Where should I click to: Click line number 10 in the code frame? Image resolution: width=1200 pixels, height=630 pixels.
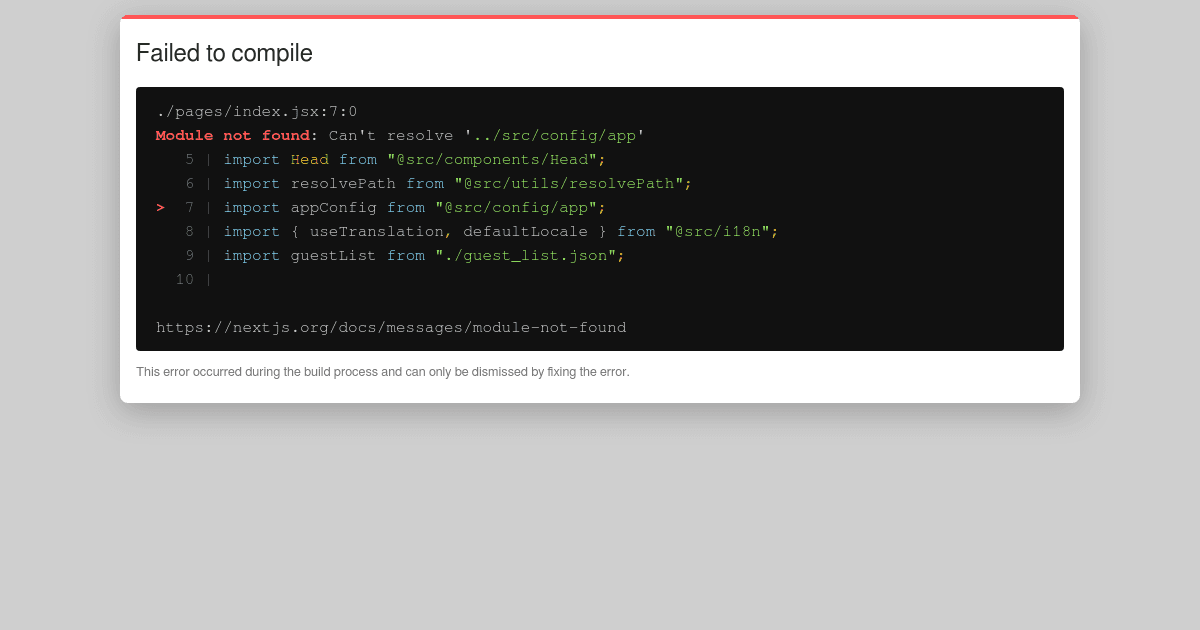[185, 279]
